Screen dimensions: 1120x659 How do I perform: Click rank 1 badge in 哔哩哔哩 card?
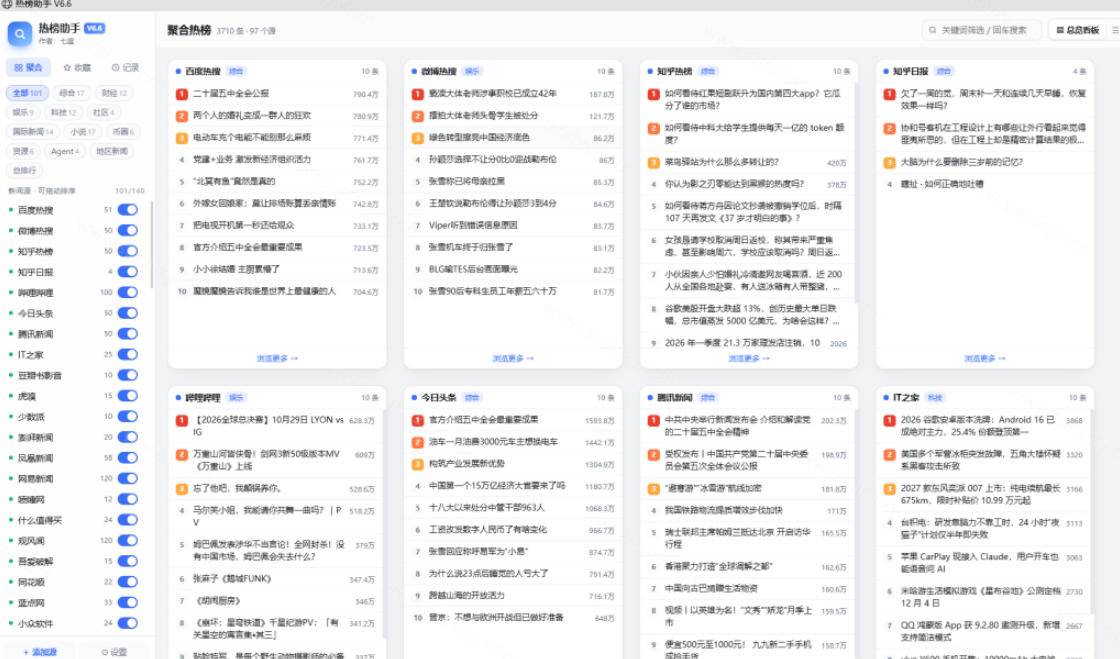point(182,421)
